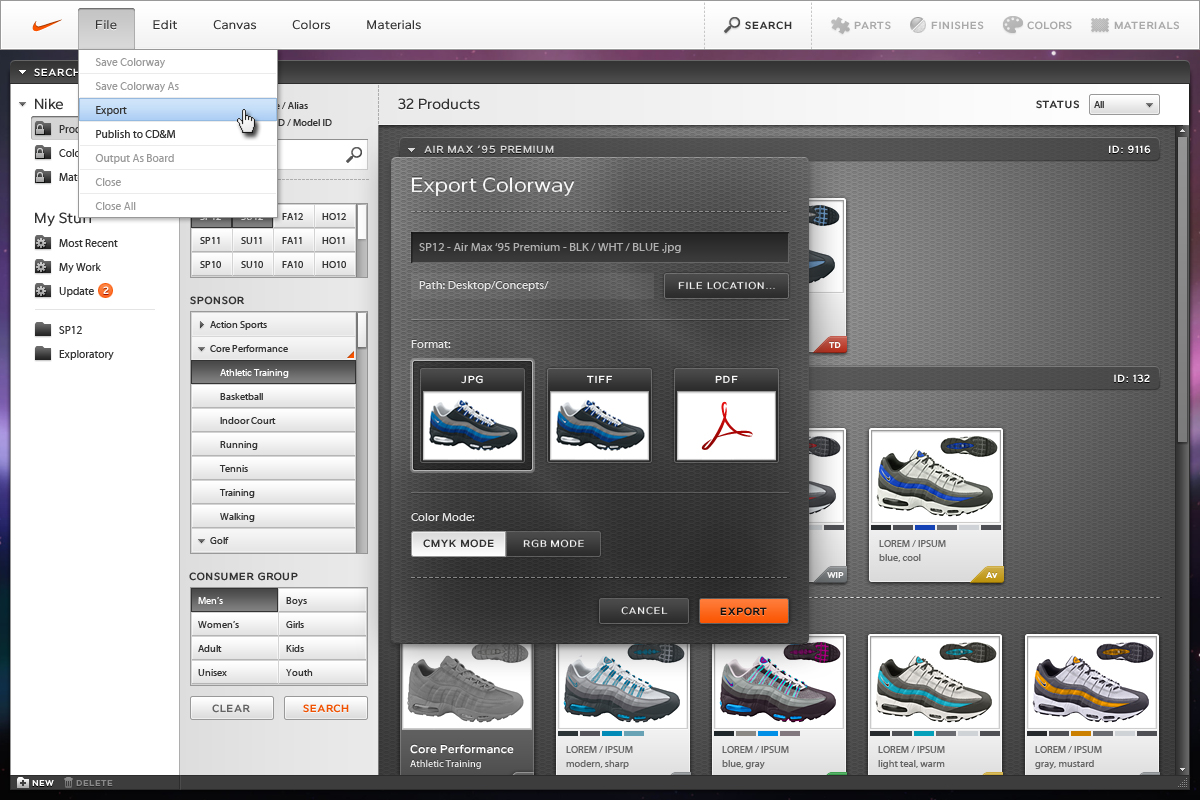Open the Materials panel
1200x800 pixels.
point(1135,25)
